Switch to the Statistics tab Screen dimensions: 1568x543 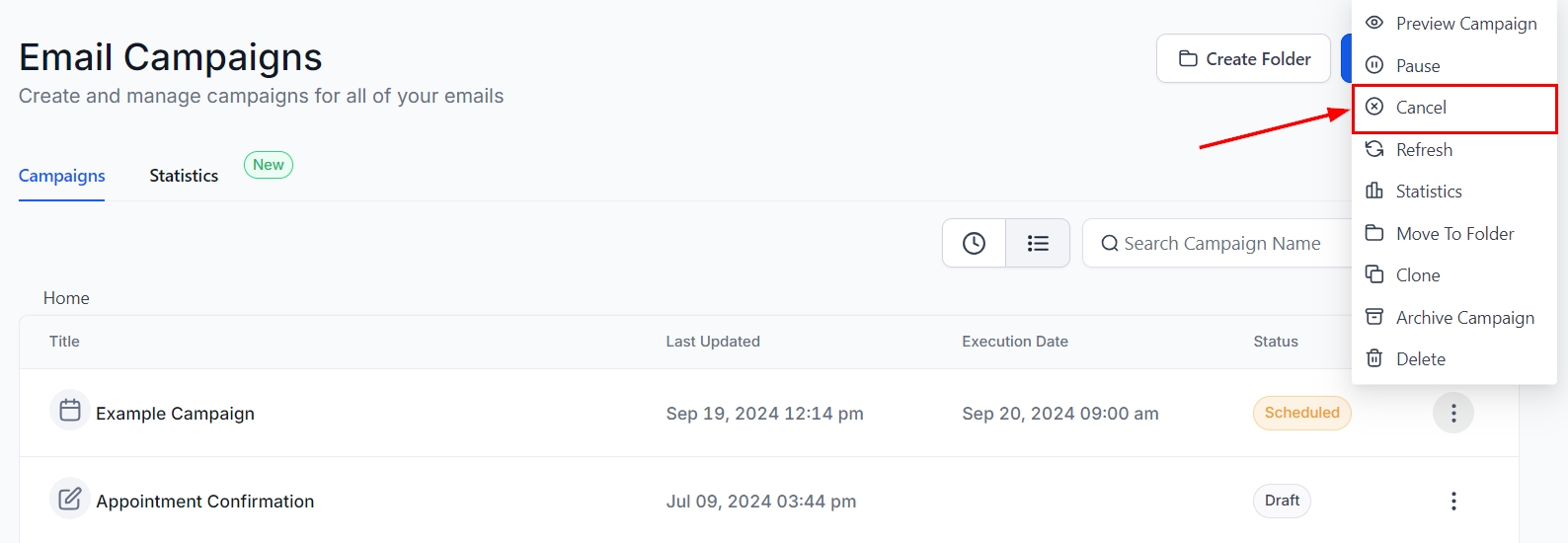184,176
